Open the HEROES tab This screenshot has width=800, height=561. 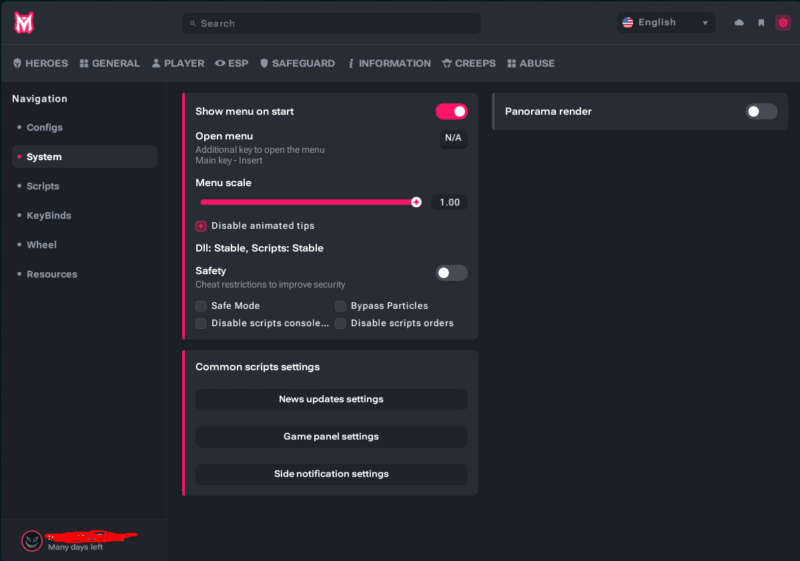pyautogui.click(x=40, y=63)
